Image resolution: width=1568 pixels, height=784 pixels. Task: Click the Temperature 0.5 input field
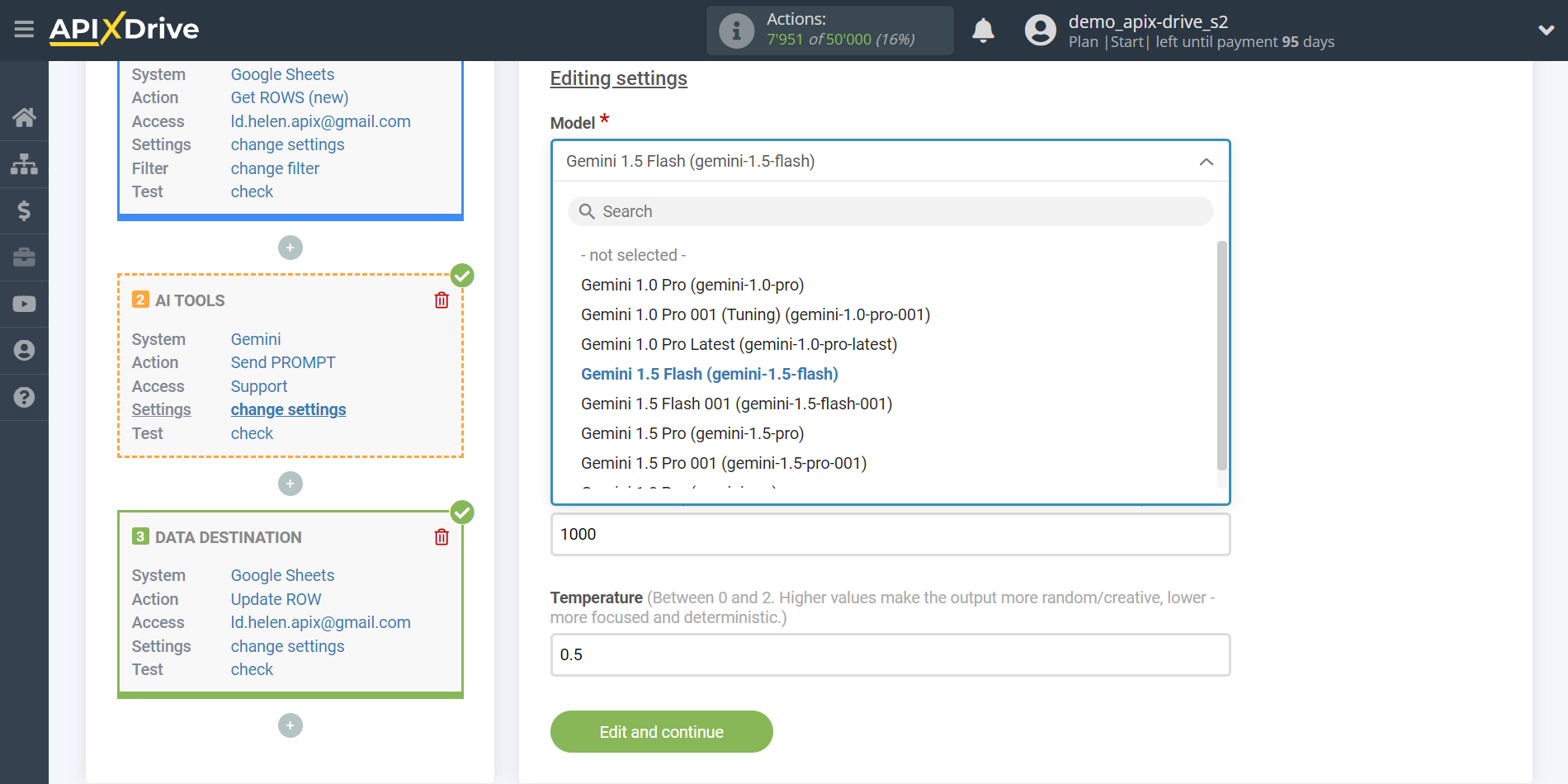(890, 654)
